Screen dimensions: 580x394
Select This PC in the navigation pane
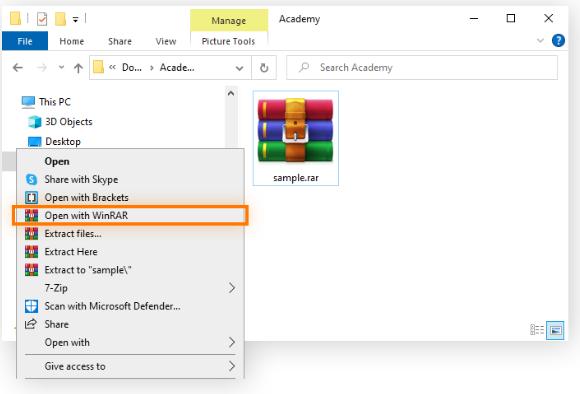46,102
